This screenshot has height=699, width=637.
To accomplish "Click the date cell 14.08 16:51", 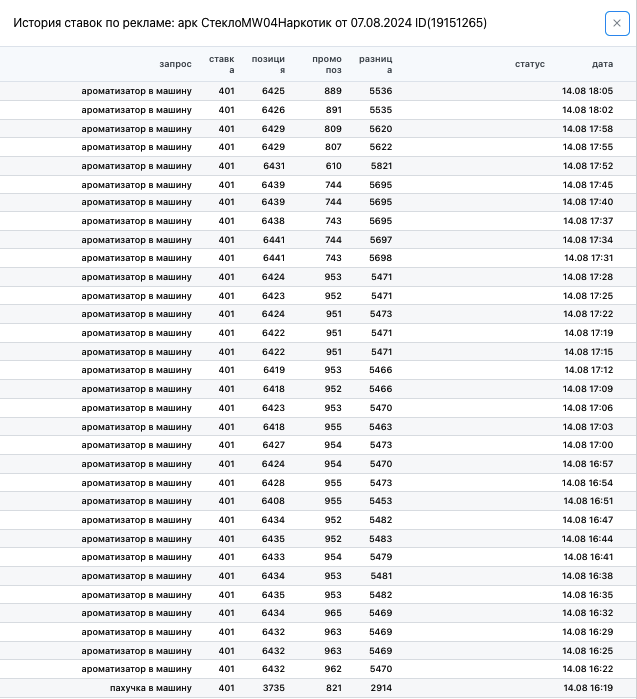I will [x=588, y=501].
